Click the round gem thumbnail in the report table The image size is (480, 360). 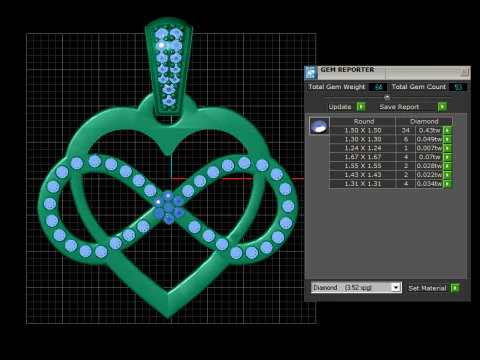coord(319,126)
